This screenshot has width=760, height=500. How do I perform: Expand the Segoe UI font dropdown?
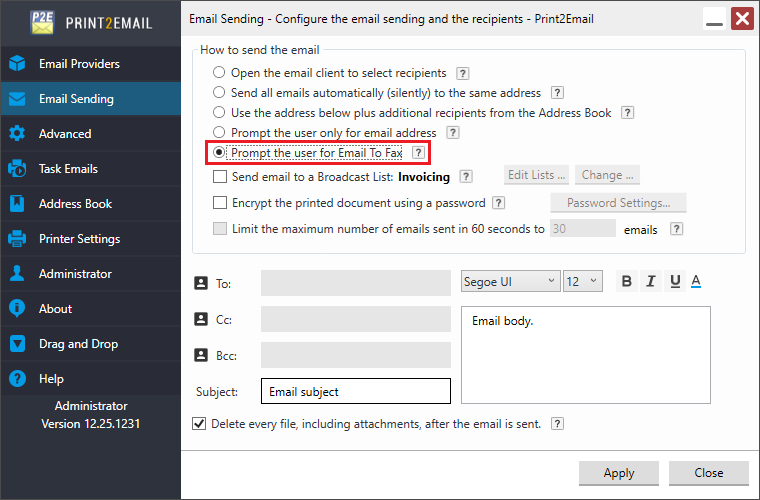(510, 281)
